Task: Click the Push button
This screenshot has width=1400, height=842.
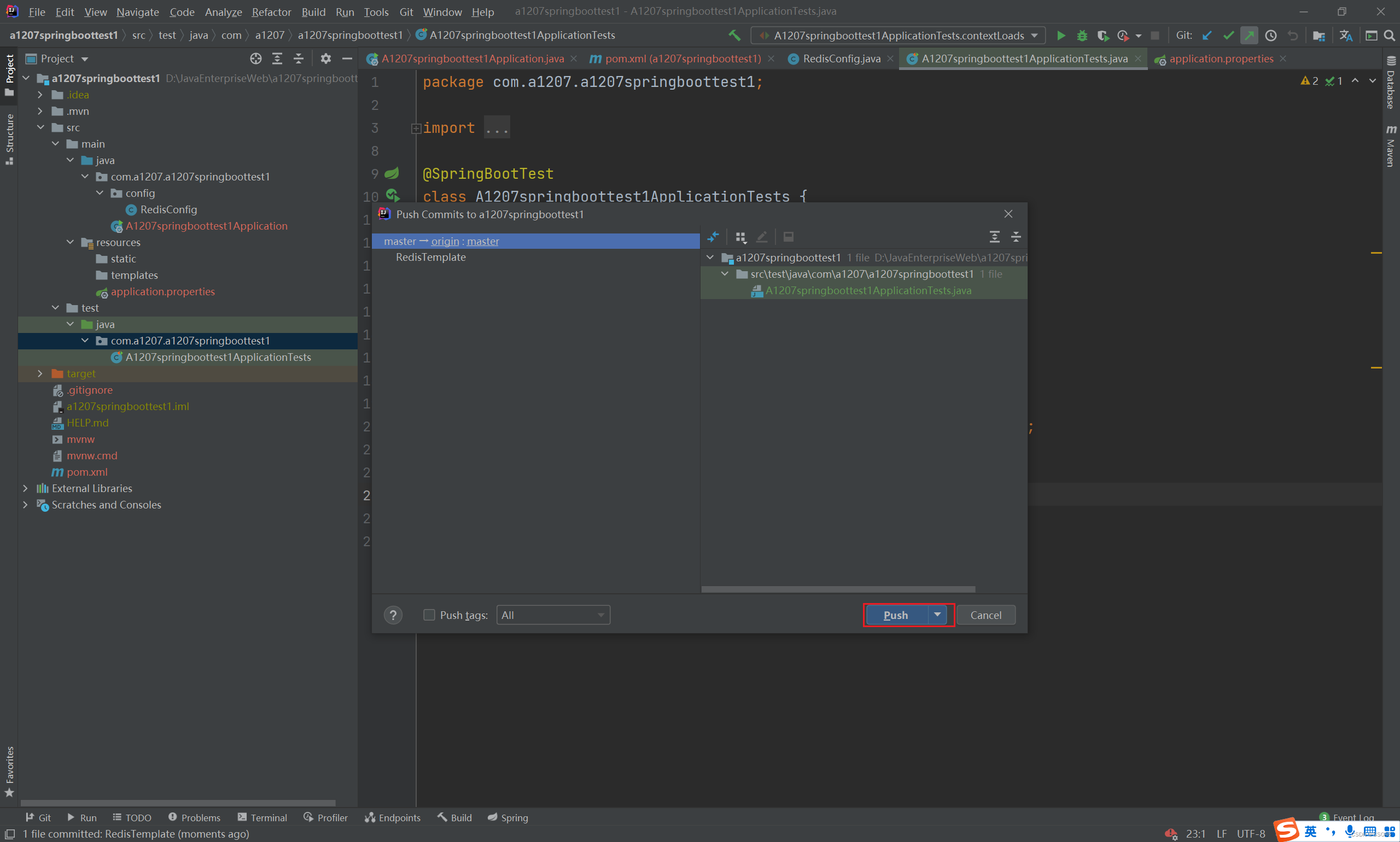Action: pyautogui.click(x=896, y=615)
